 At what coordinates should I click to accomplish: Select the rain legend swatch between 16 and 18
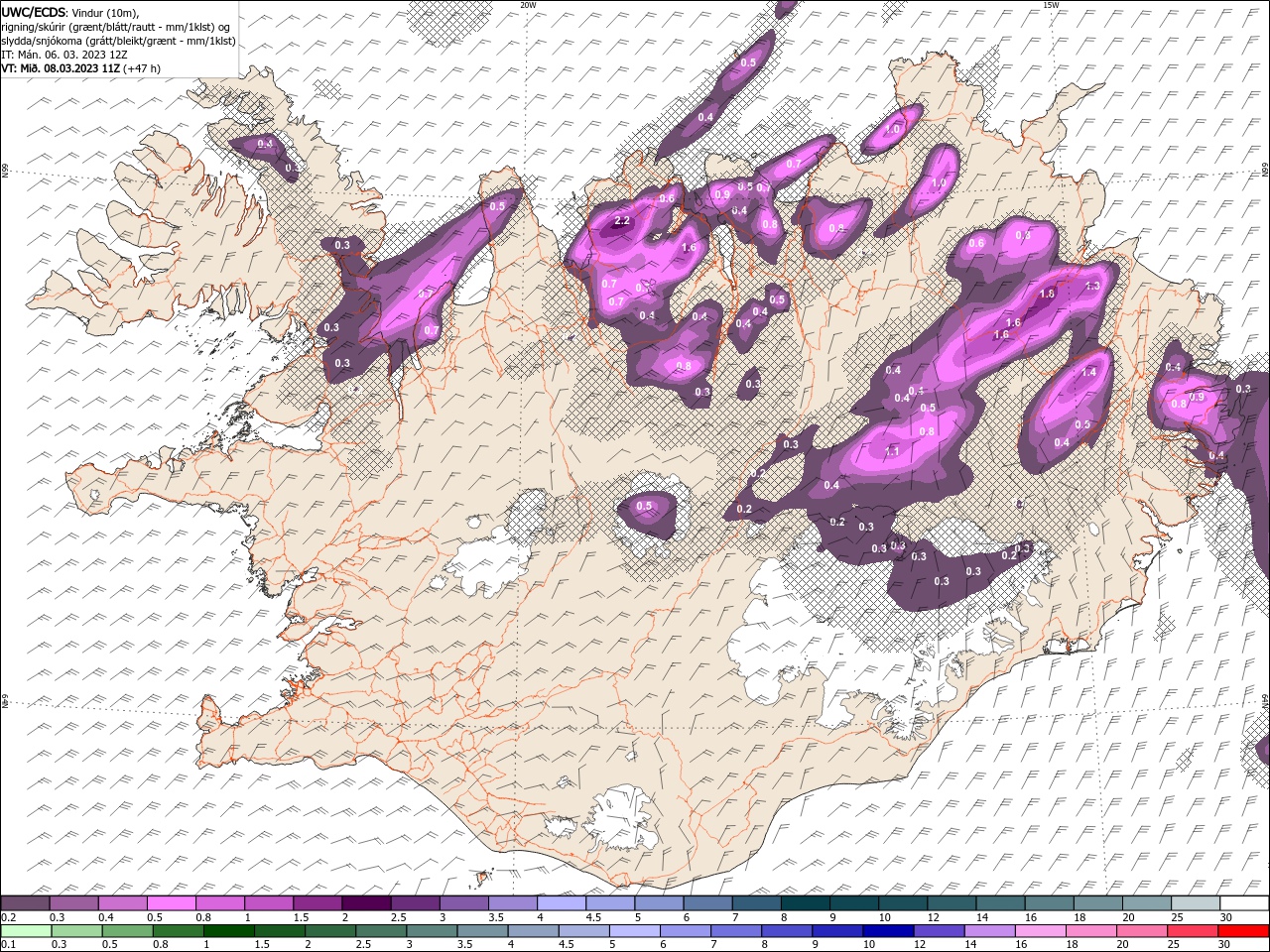pos(1042,931)
